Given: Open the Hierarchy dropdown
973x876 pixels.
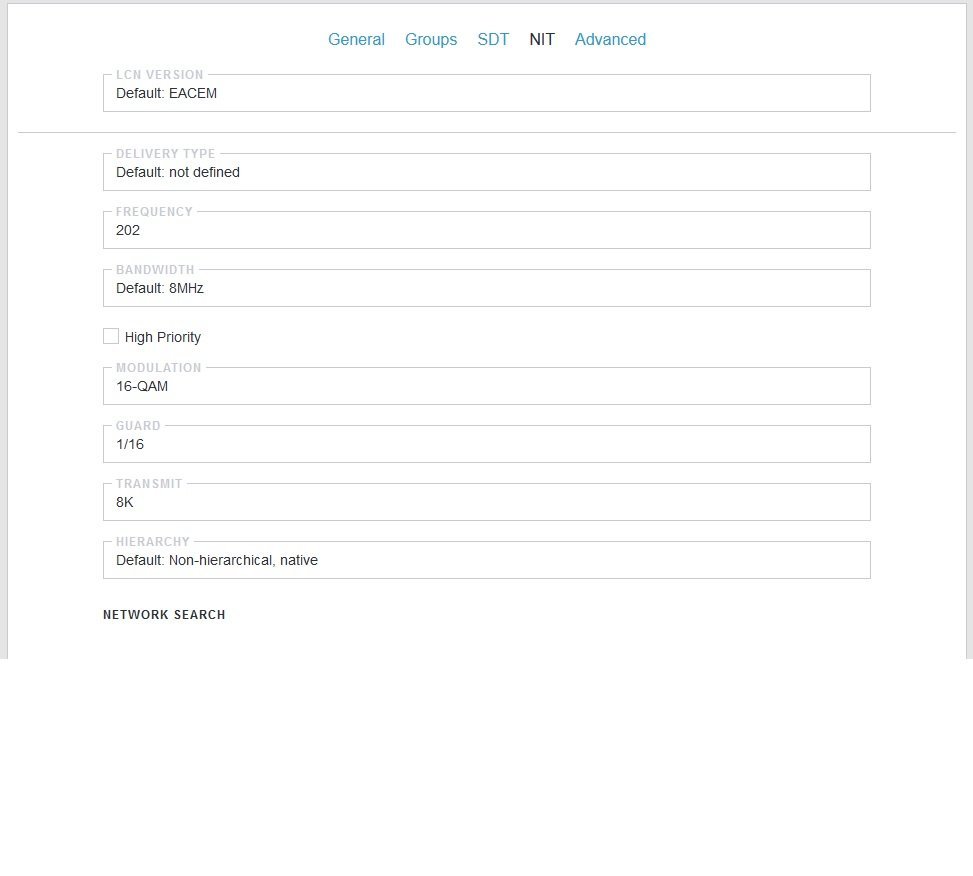Looking at the screenshot, I should [x=486, y=560].
